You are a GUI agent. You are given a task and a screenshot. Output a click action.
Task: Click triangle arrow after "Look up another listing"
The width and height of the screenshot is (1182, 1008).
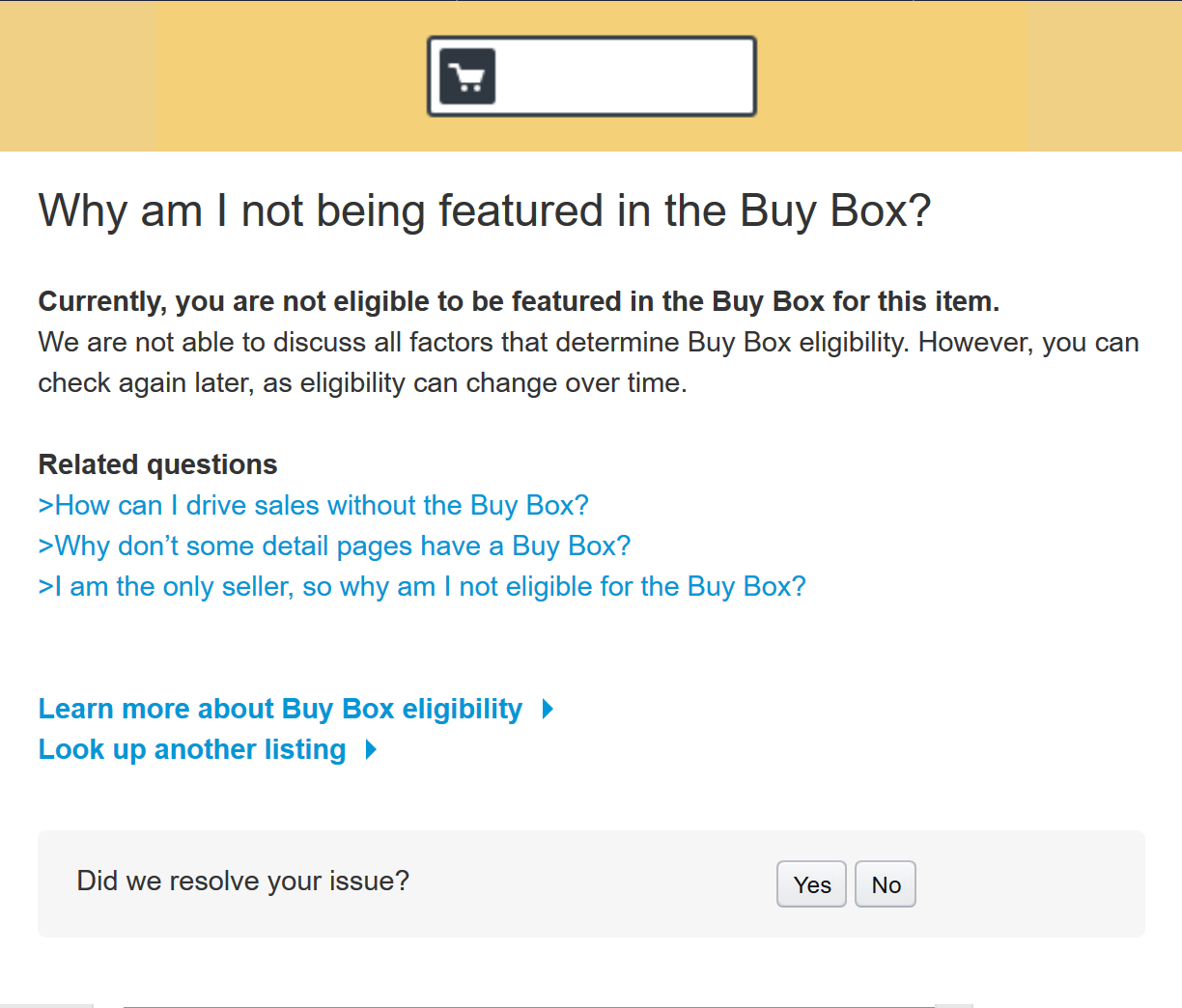click(371, 749)
